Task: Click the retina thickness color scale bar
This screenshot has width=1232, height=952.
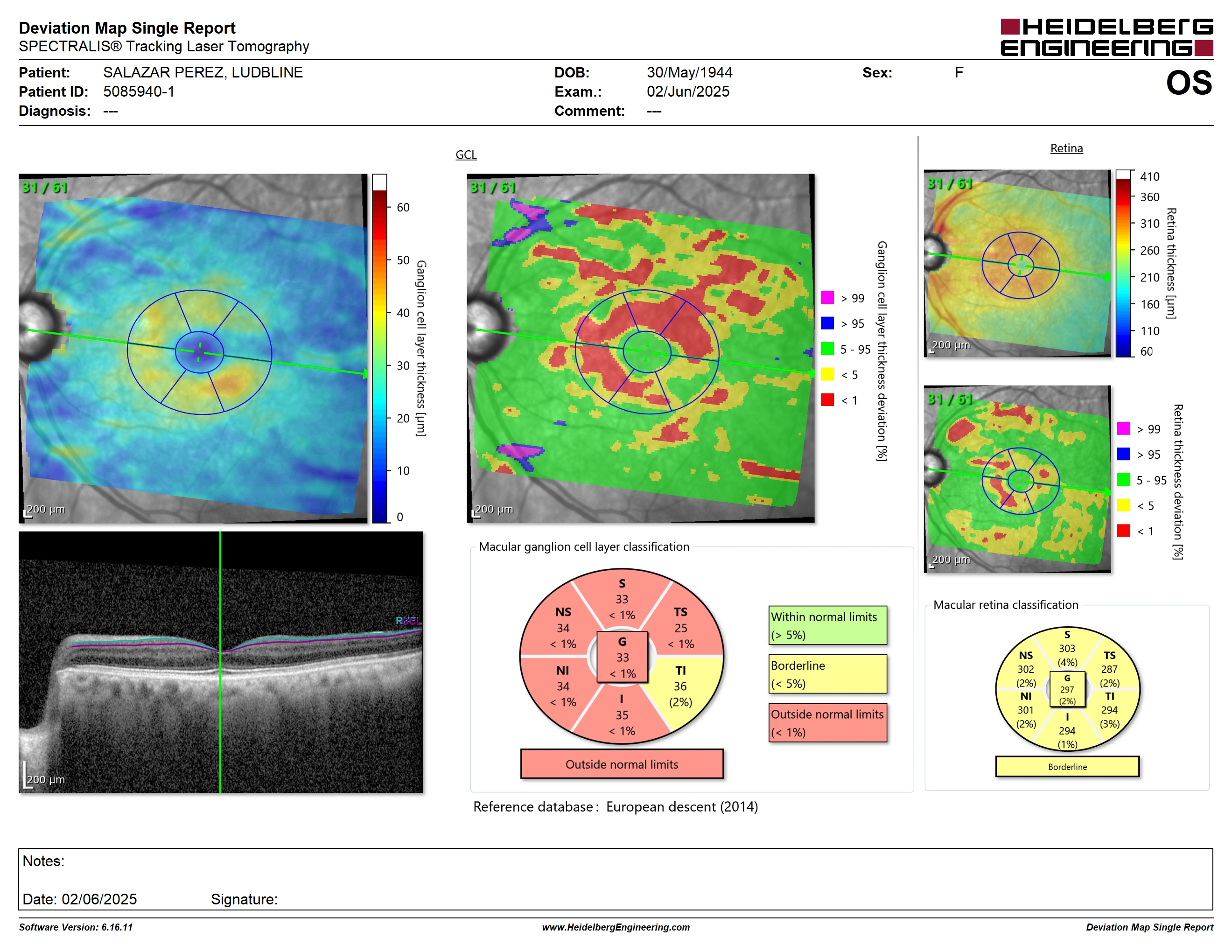Action: [x=1124, y=263]
